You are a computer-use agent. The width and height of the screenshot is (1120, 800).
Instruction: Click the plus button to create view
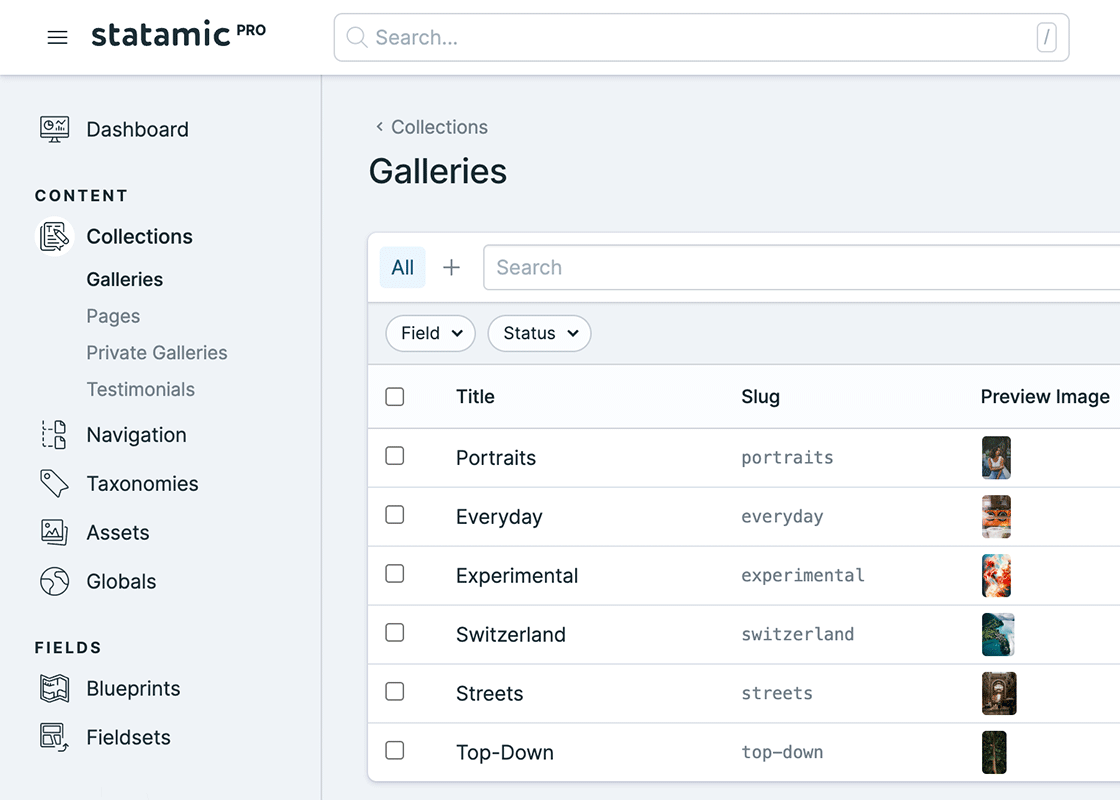(451, 267)
